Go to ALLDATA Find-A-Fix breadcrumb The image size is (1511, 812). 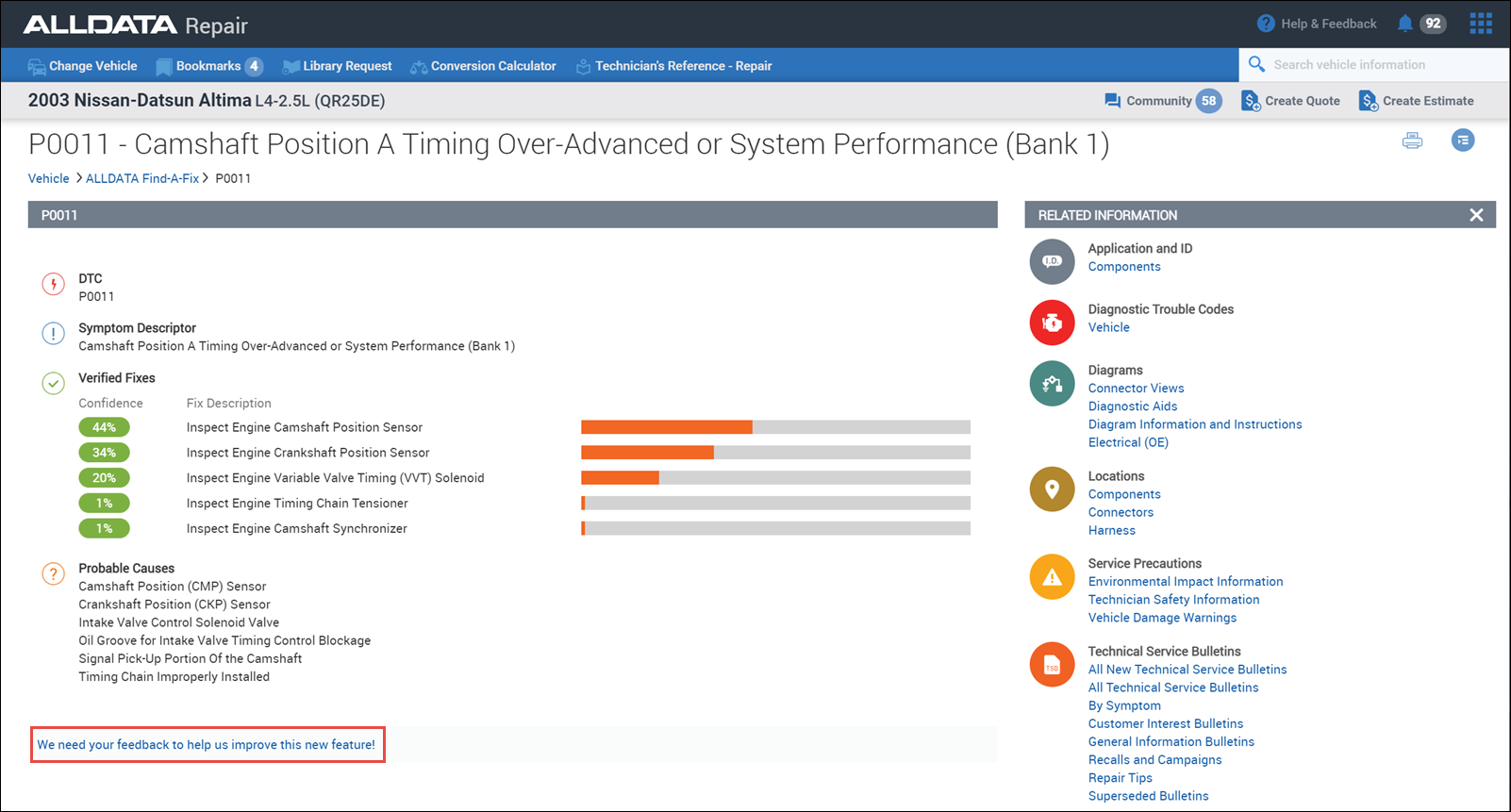(142, 178)
